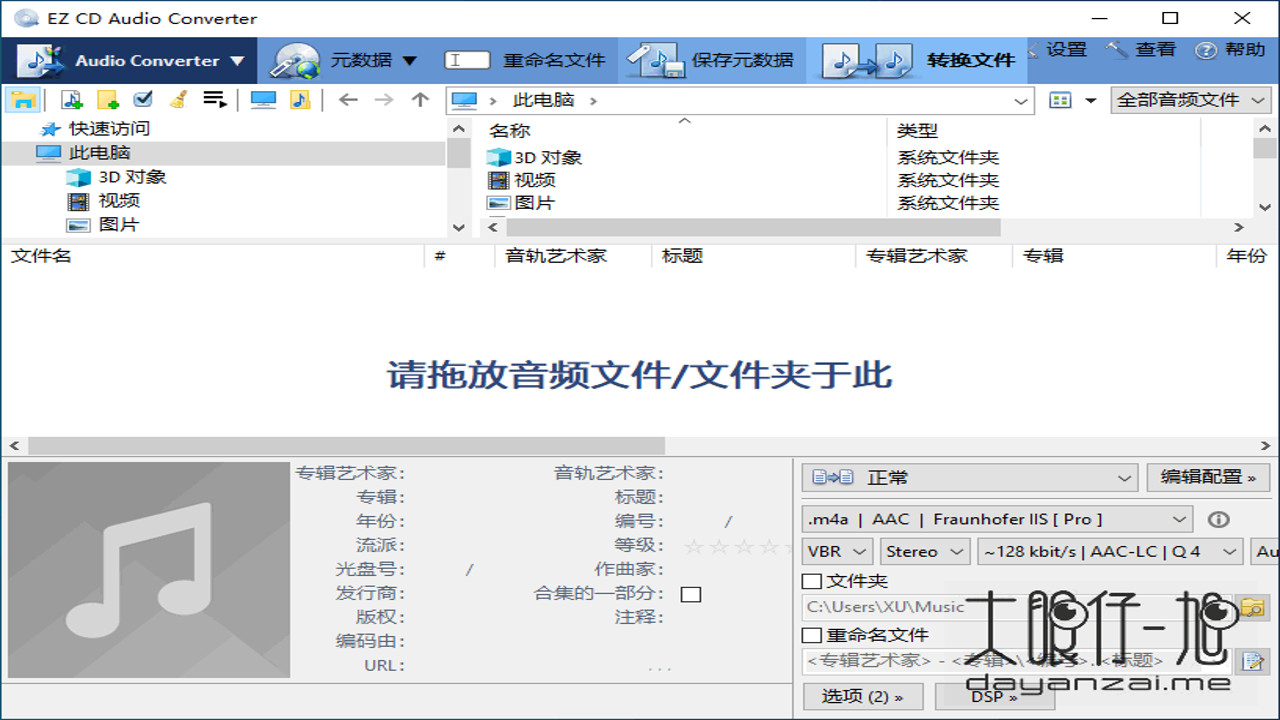Viewport: 1280px width, 720px height.
Task: Click the 专辑艺术家 column header
Action: [x=917, y=256]
